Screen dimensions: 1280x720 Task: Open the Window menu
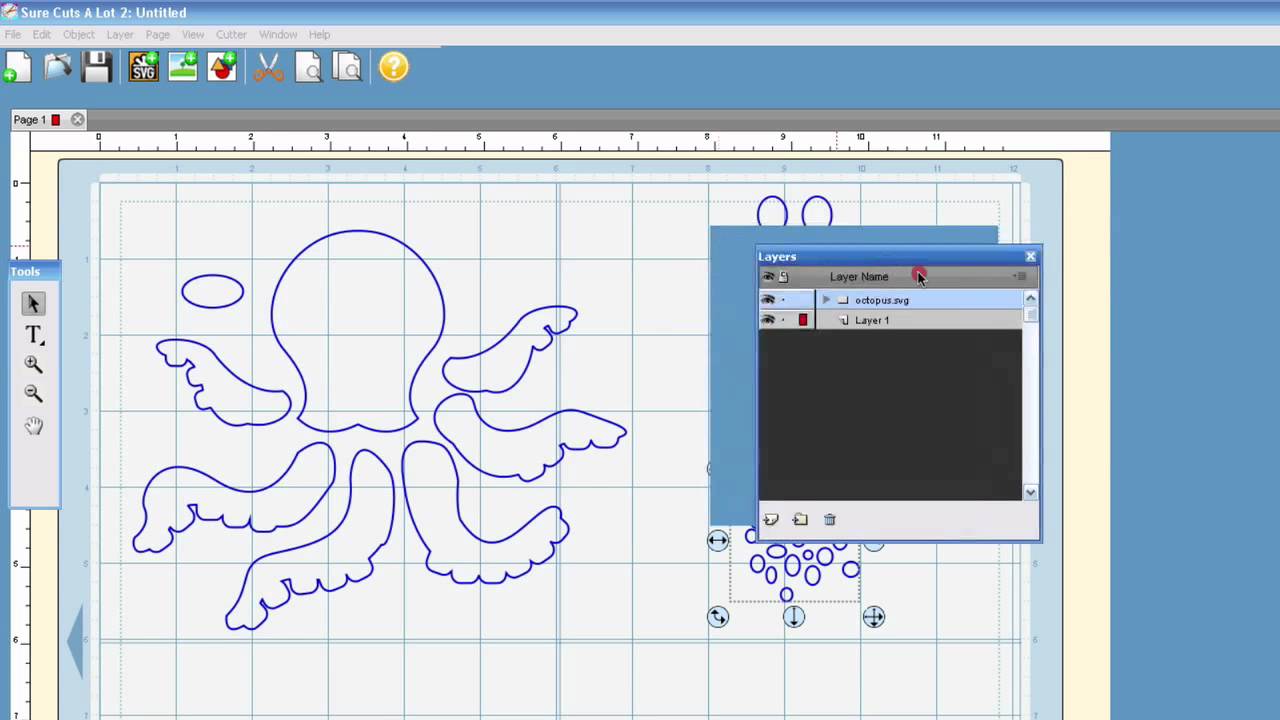pyautogui.click(x=278, y=35)
